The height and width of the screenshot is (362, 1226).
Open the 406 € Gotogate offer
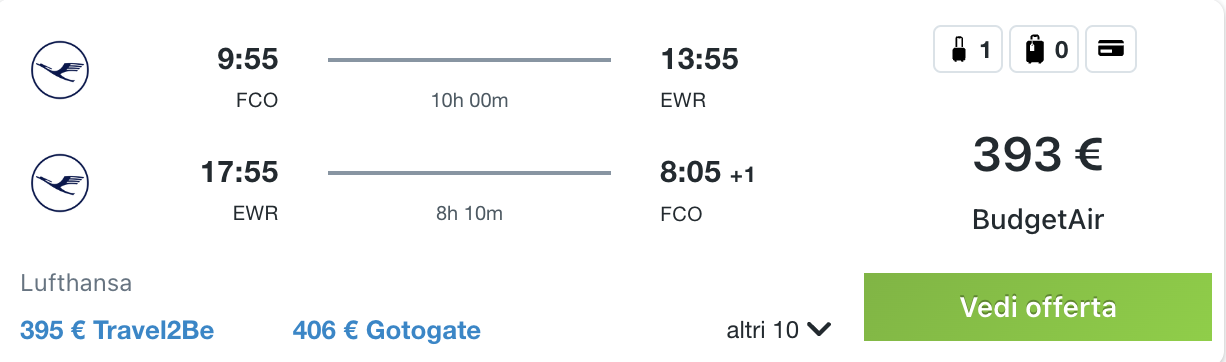click(x=387, y=330)
